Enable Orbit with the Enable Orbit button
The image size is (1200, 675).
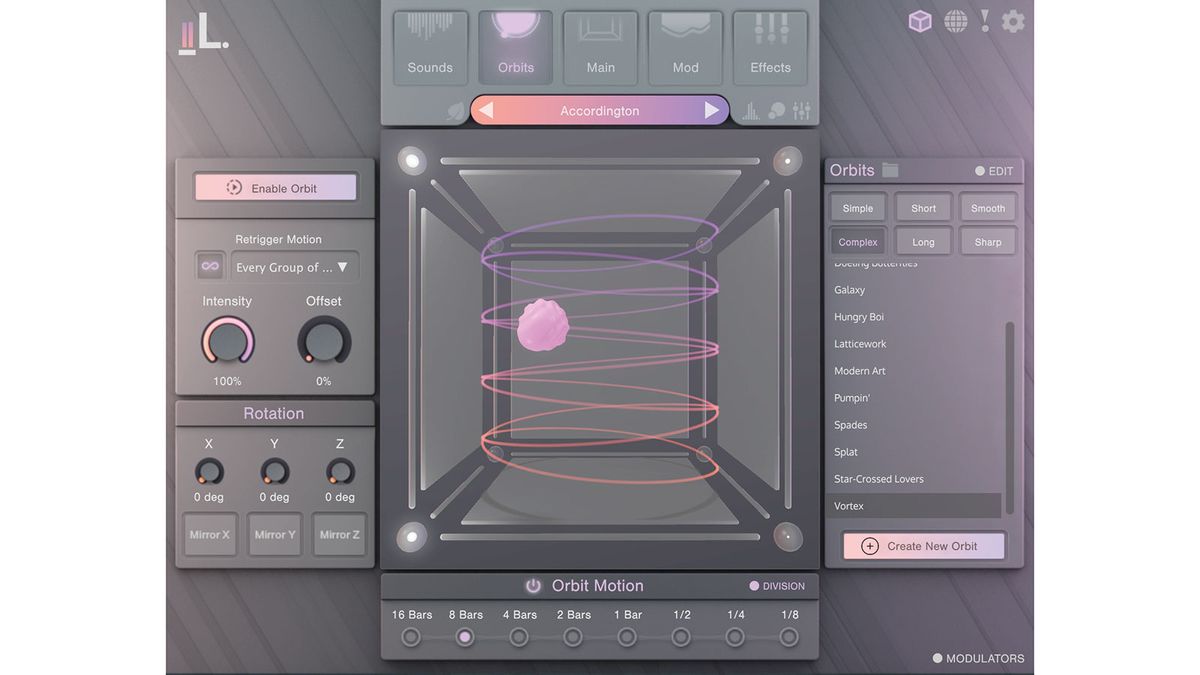[x=275, y=186]
